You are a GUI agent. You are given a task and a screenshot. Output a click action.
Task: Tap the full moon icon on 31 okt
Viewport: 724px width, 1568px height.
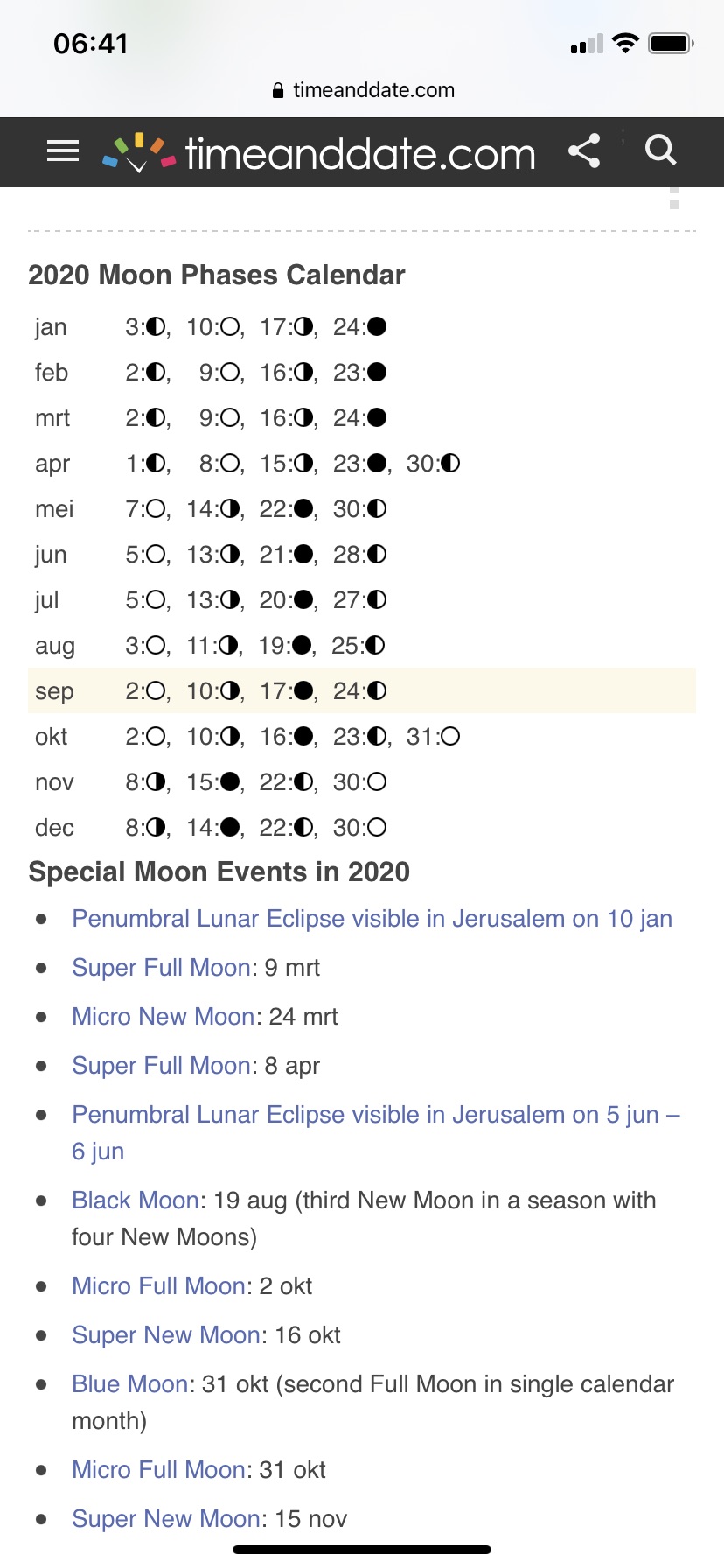click(x=450, y=737)
